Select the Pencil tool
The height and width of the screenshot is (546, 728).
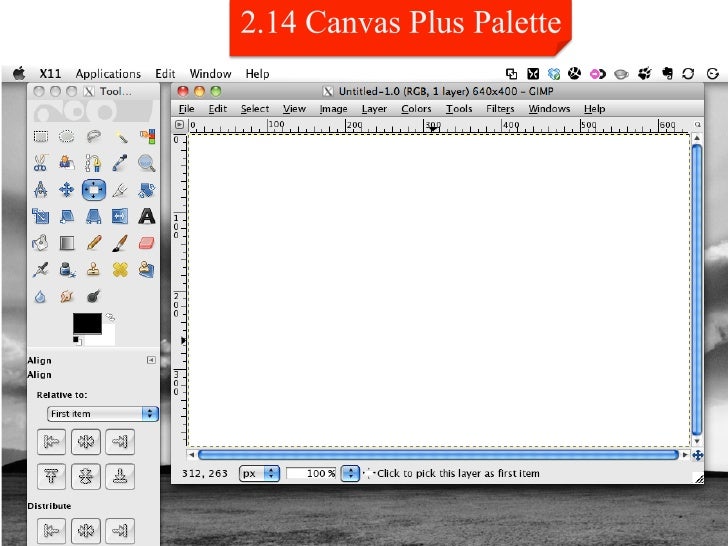[x=94, y=243]
